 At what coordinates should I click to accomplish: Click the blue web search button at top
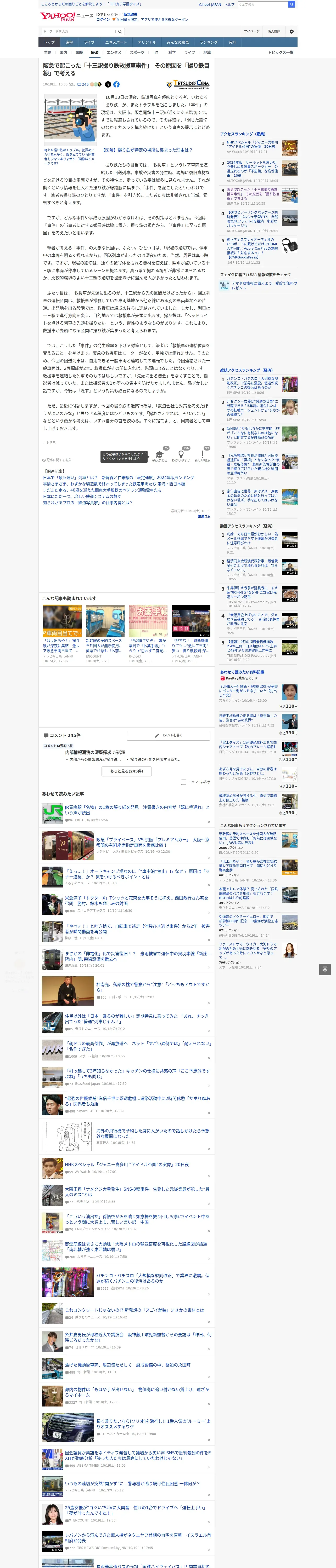click(292, 4)
